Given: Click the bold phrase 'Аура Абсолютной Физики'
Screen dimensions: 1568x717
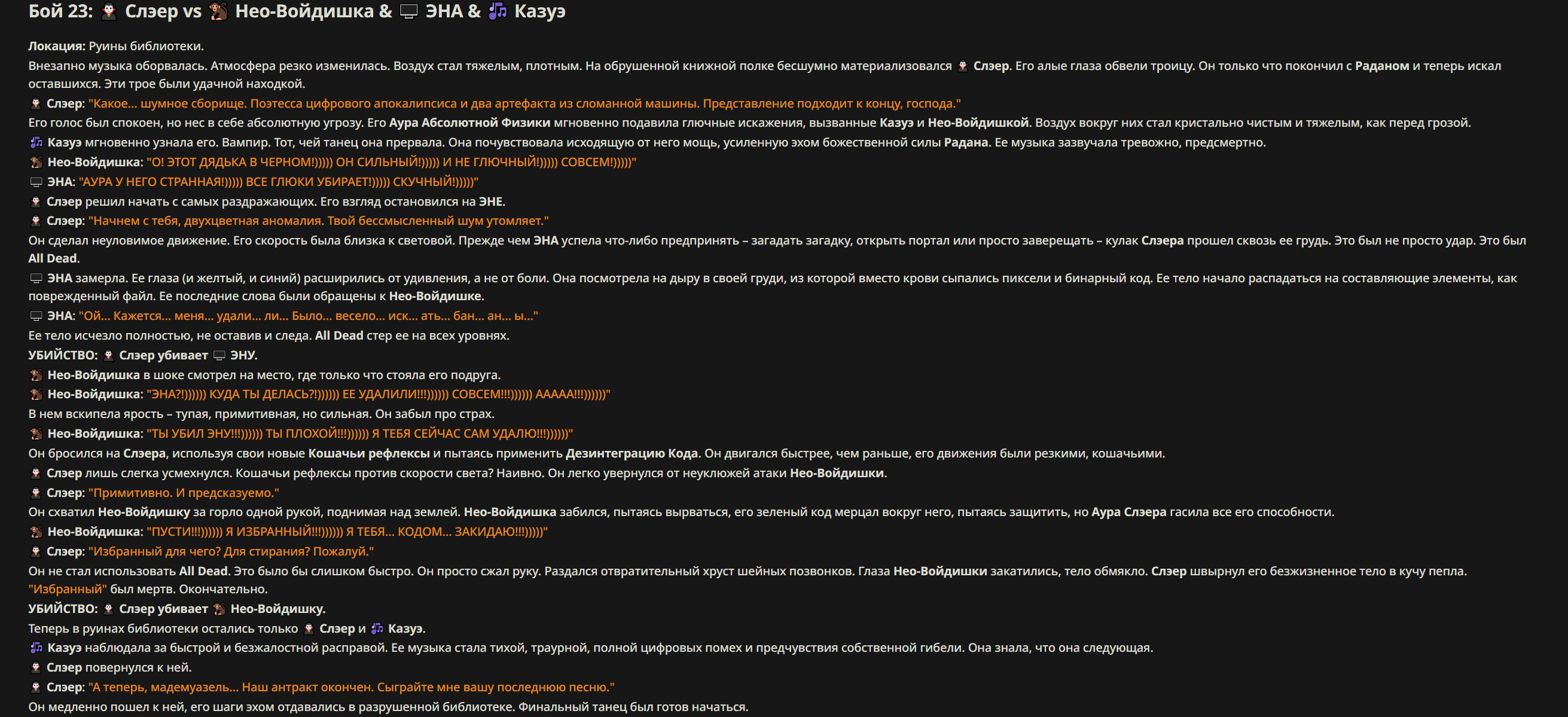Looking at the screenshot, I should tap(469, 123).
